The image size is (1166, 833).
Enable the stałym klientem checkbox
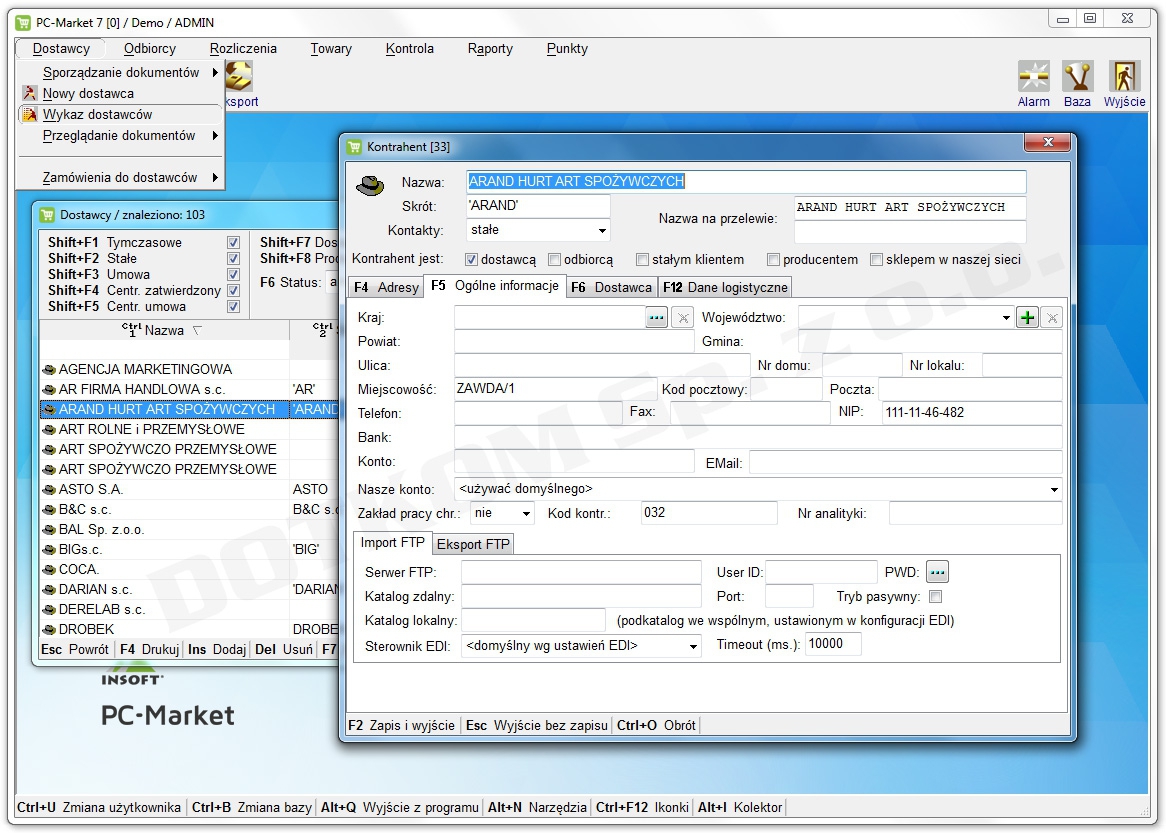click(x=642, y=260)
